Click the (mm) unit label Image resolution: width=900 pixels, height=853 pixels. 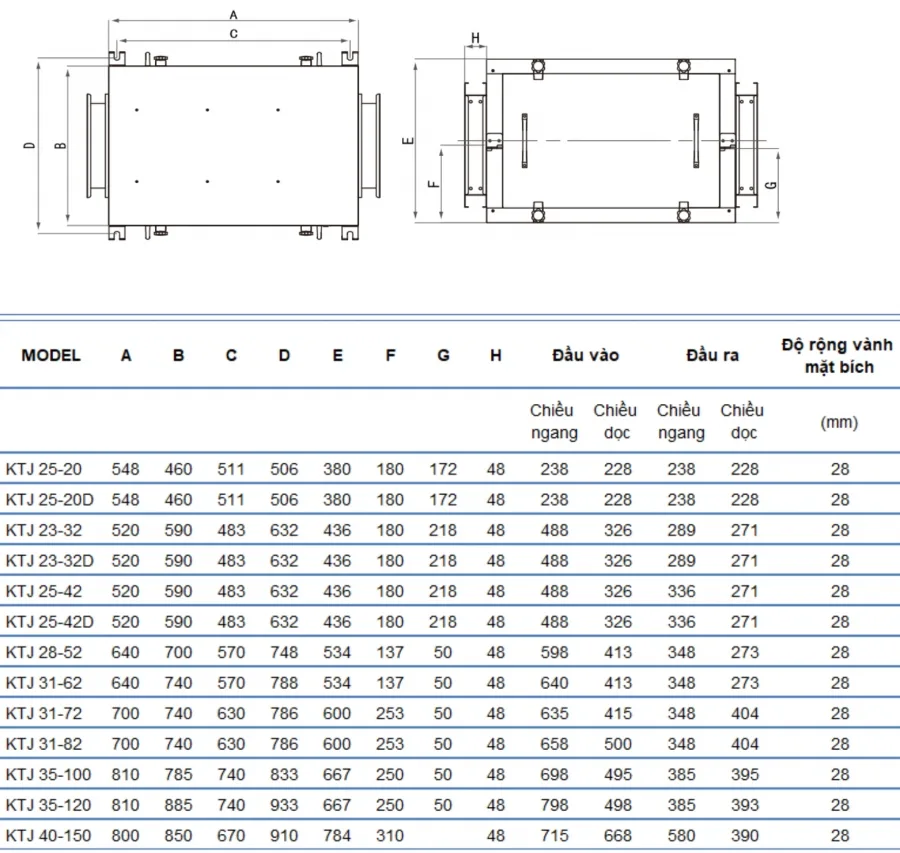click(x=839, y=422)
